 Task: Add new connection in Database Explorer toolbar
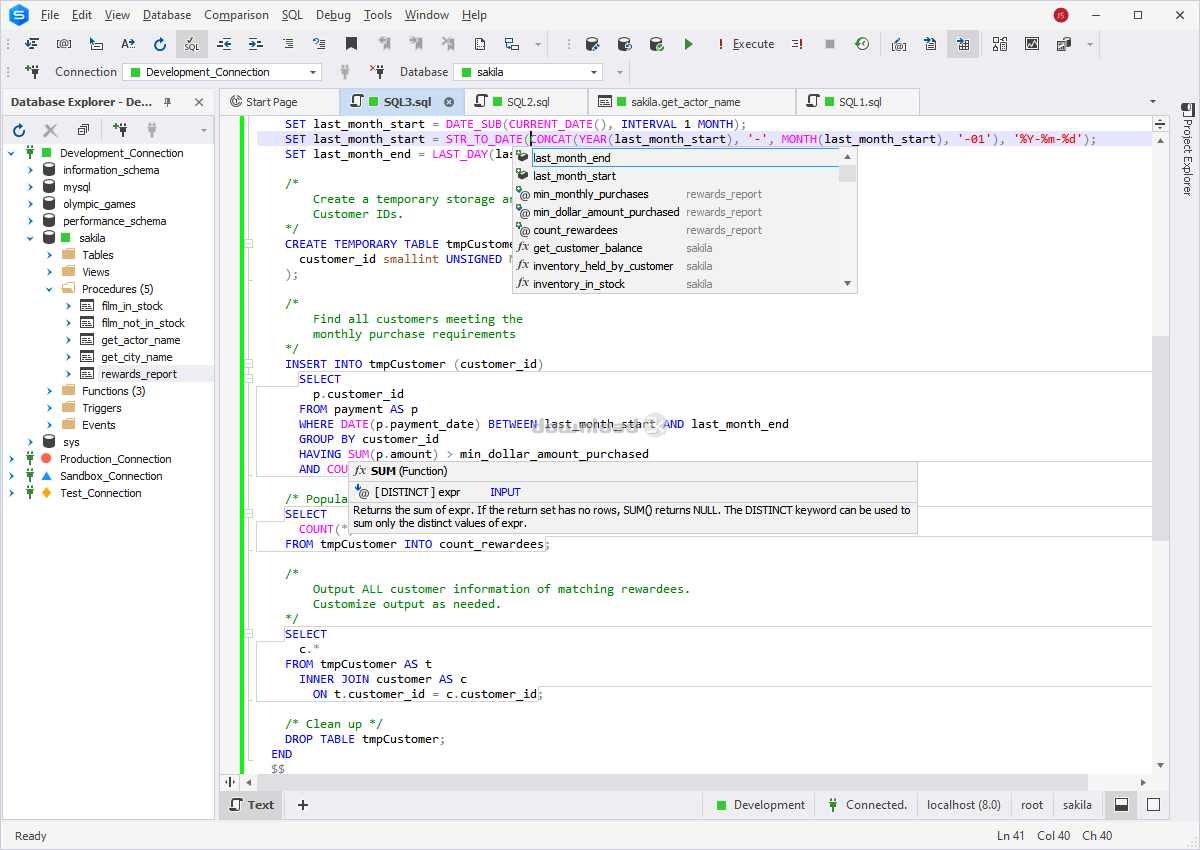point(120,130)
